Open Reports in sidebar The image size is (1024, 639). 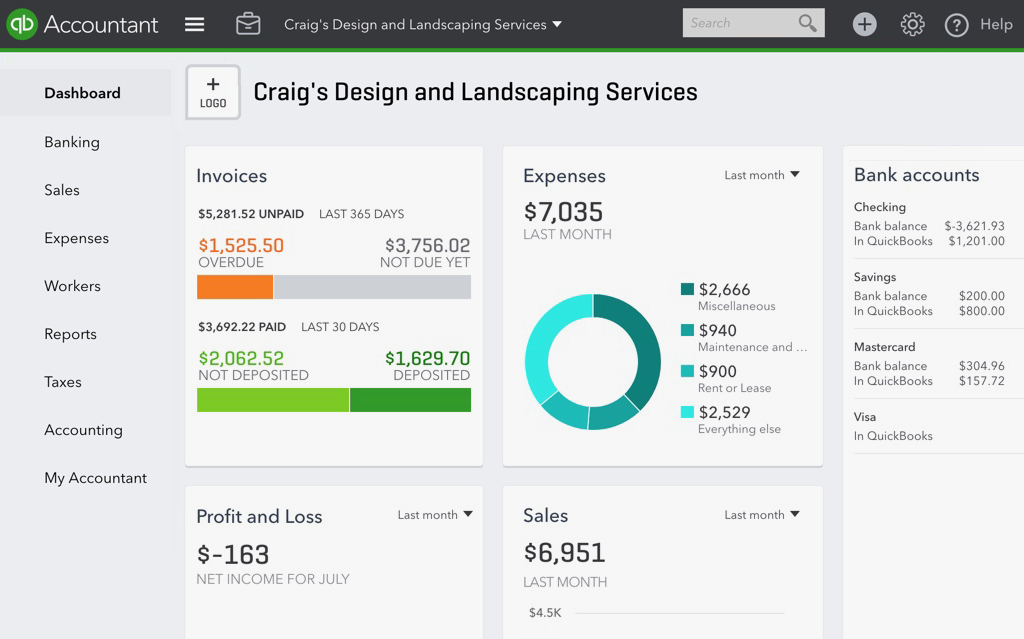(71, 334)
